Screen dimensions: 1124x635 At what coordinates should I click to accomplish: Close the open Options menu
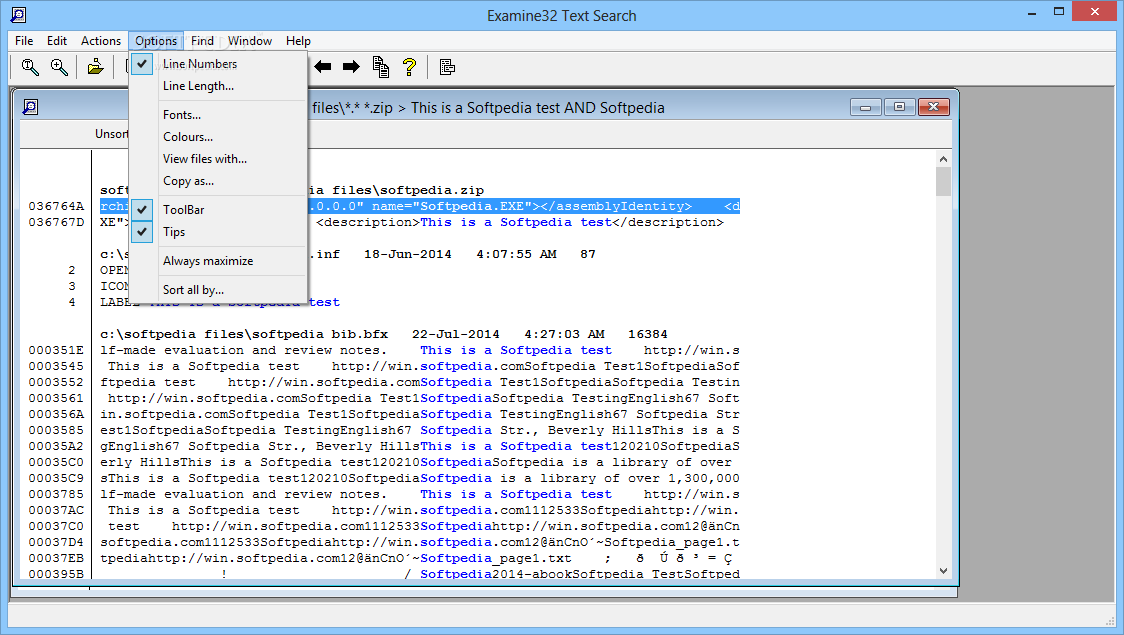(156, 41)
